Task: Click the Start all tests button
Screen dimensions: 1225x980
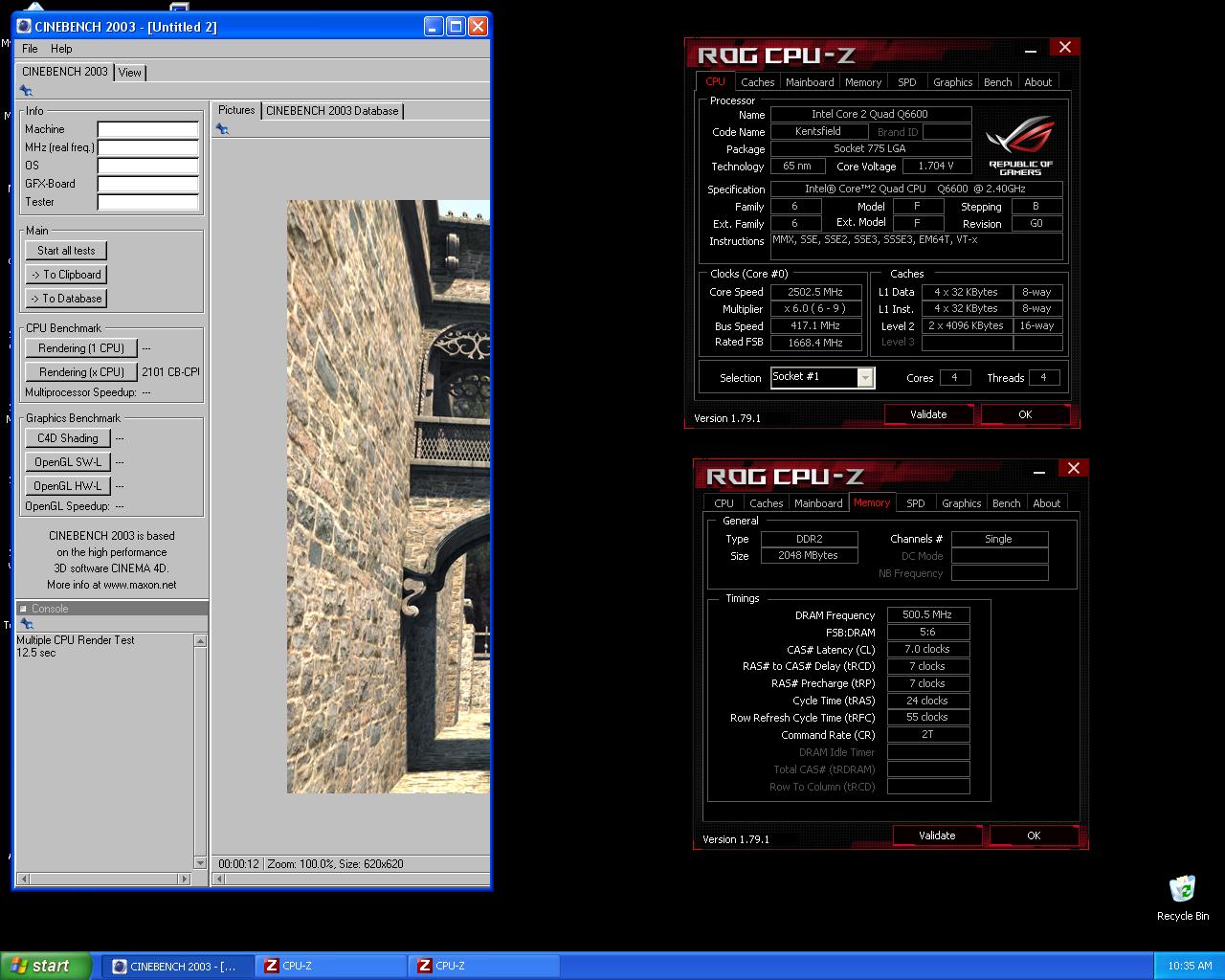Action: (x=66, y=251)
